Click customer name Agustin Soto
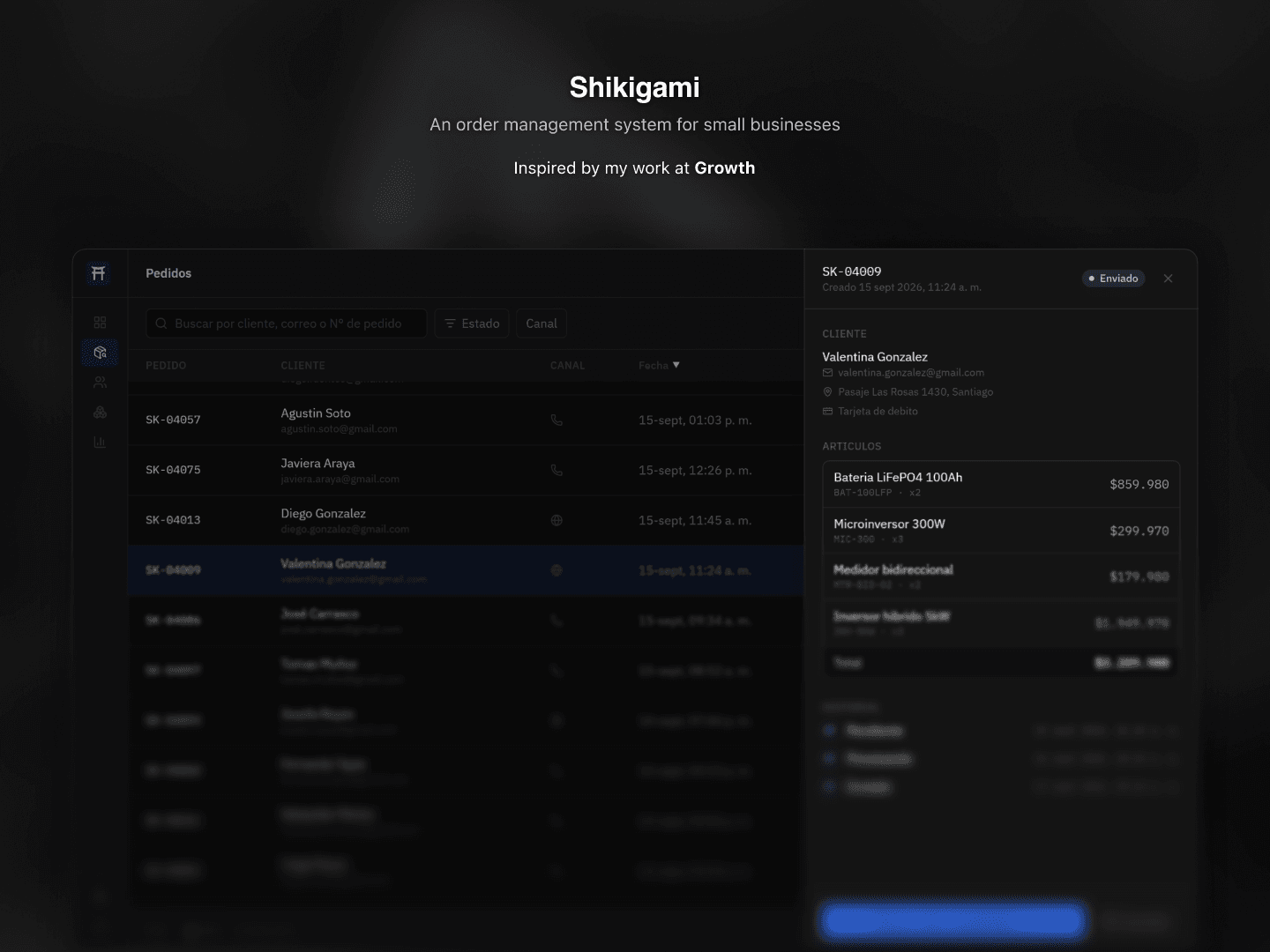This screenshot has height=952, width=1270. coord(316,413)
